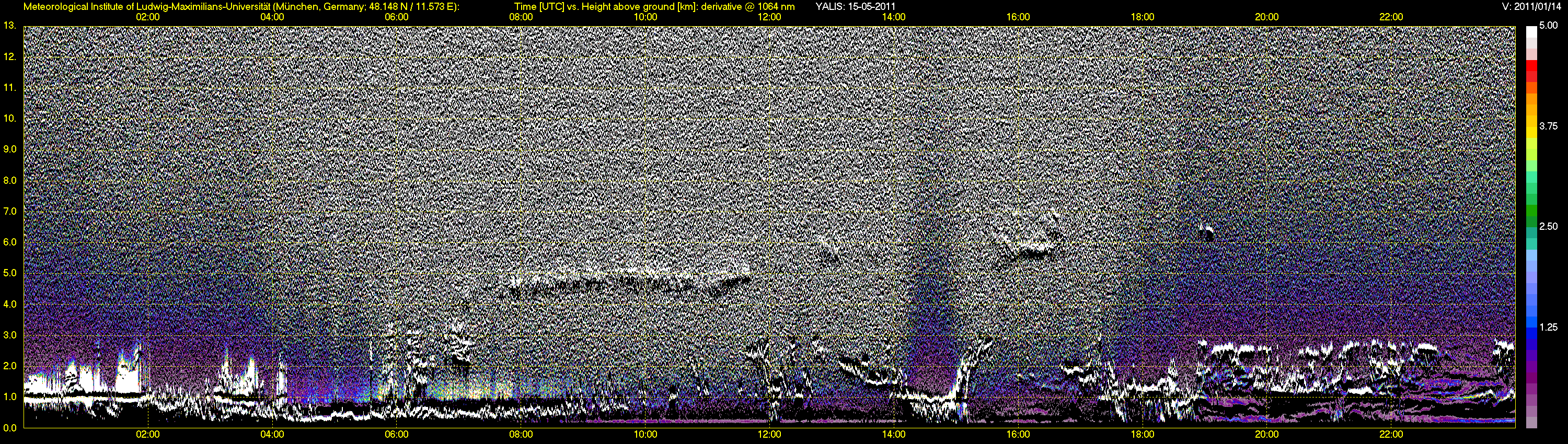
Task: Select the 02:00 tick on the top time axis
Action: click(x=148, y=17)
